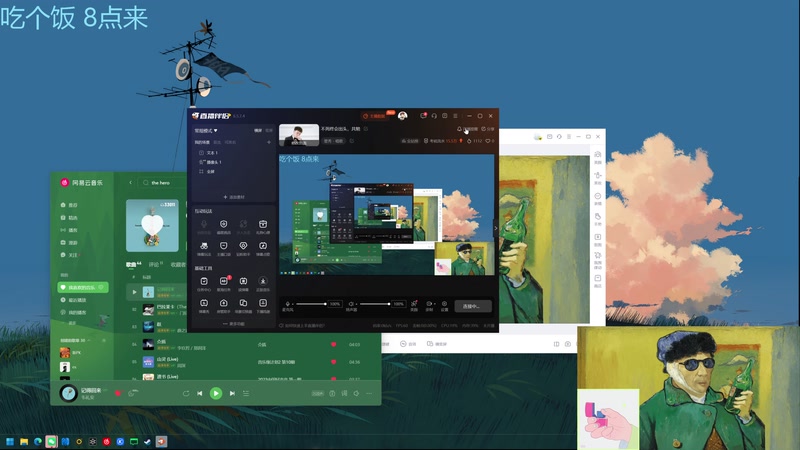Screen dimensions: 800x450
Task: Open 最近播放 in 网易云音乐 sidebar
Action: click(73, 300)
